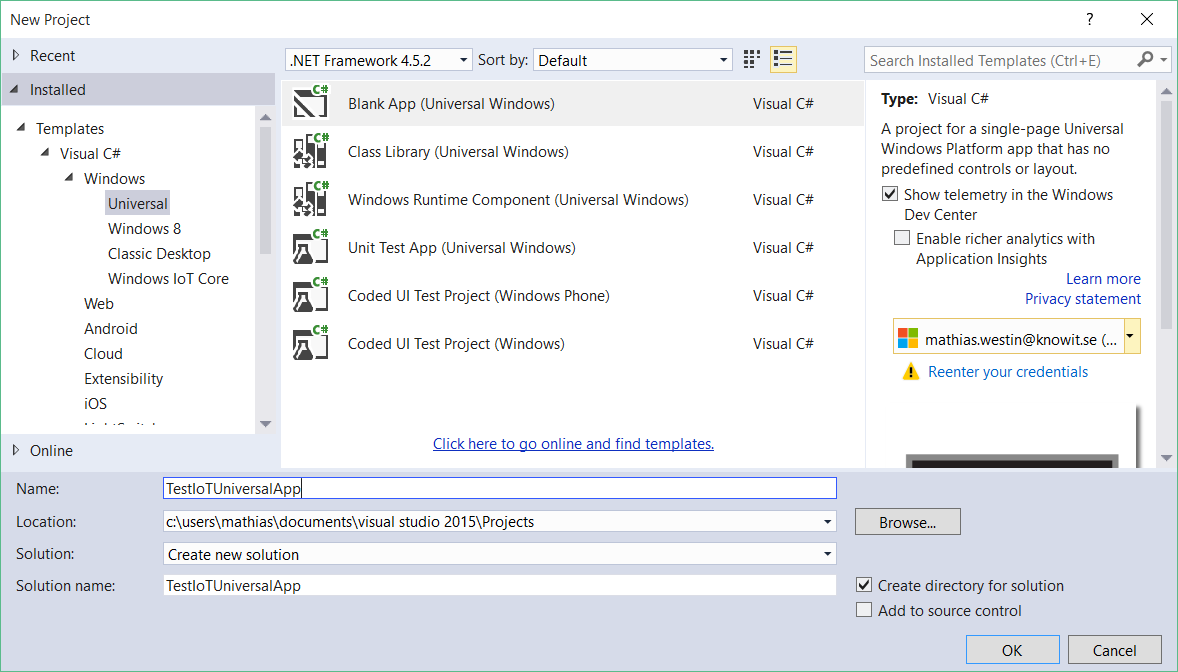Screen dimensions: 1178x672
Task: Collapse the Templates tree node
Action: click(21, 128)
